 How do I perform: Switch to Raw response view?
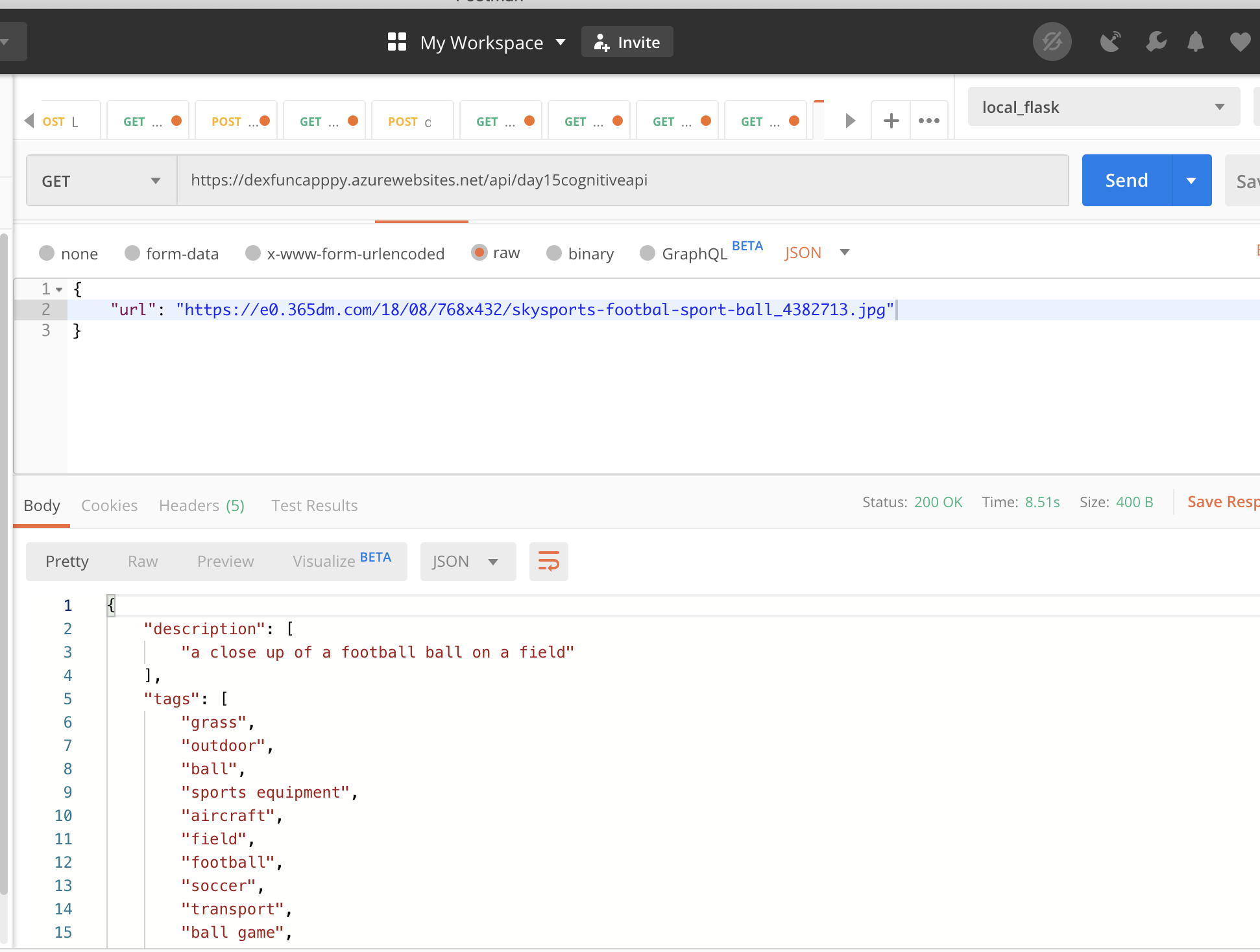143,562
